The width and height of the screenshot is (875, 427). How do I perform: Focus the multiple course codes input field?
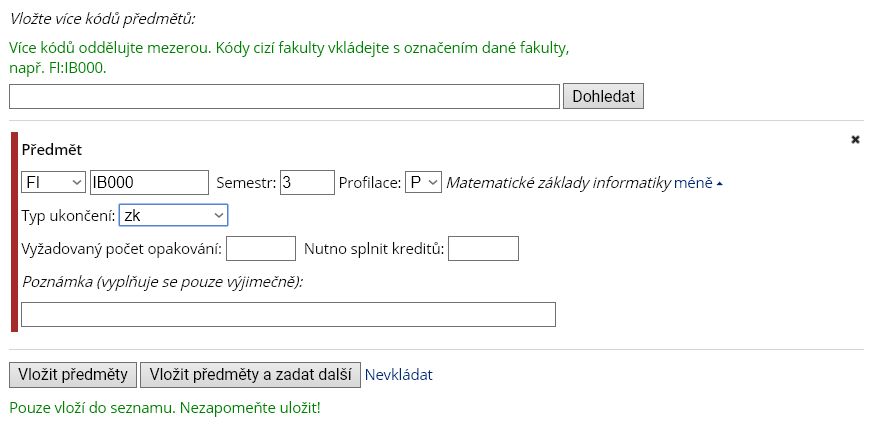pyautogui.click(x=284, y=96)
